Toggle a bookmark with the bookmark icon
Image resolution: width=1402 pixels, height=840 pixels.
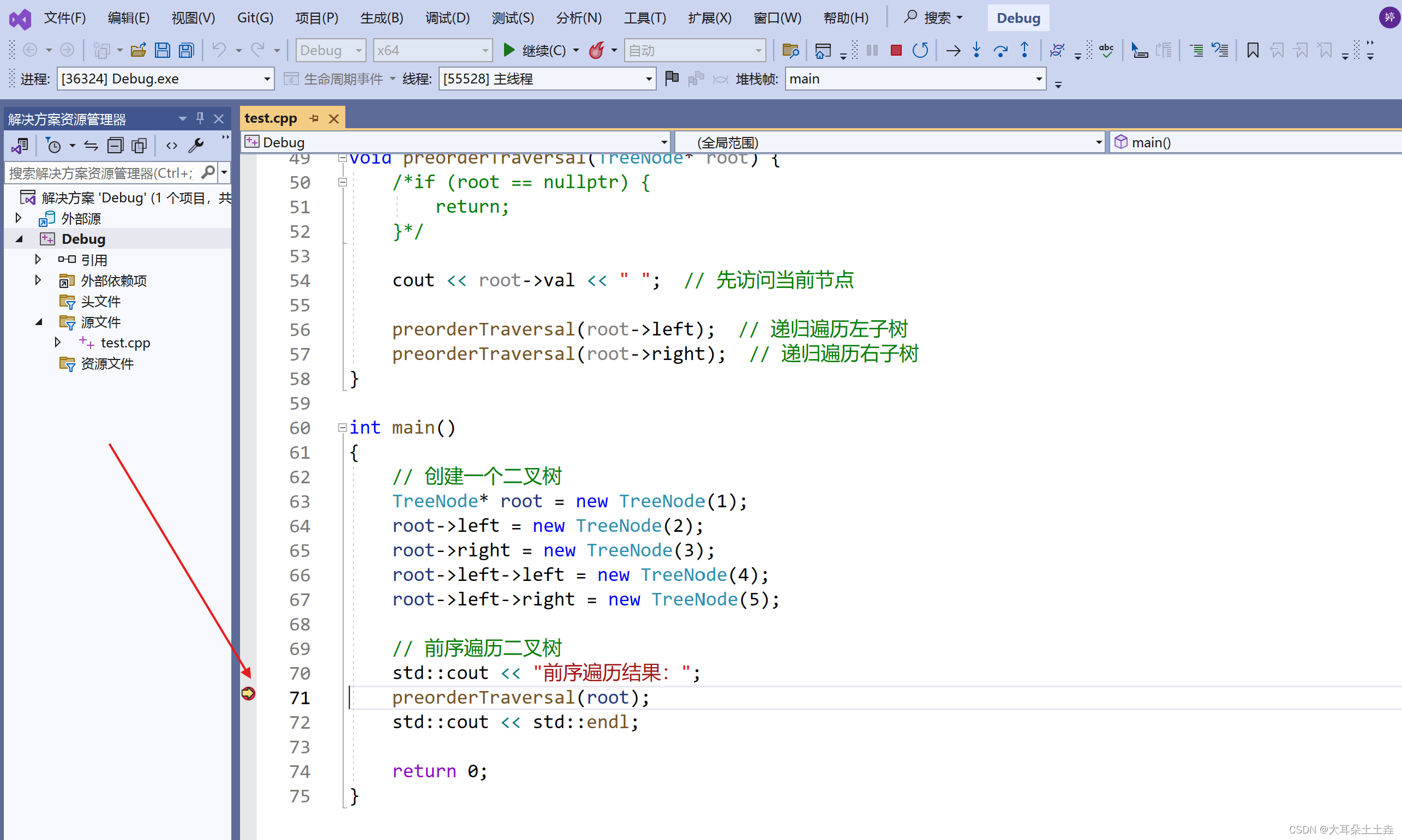1253,50
